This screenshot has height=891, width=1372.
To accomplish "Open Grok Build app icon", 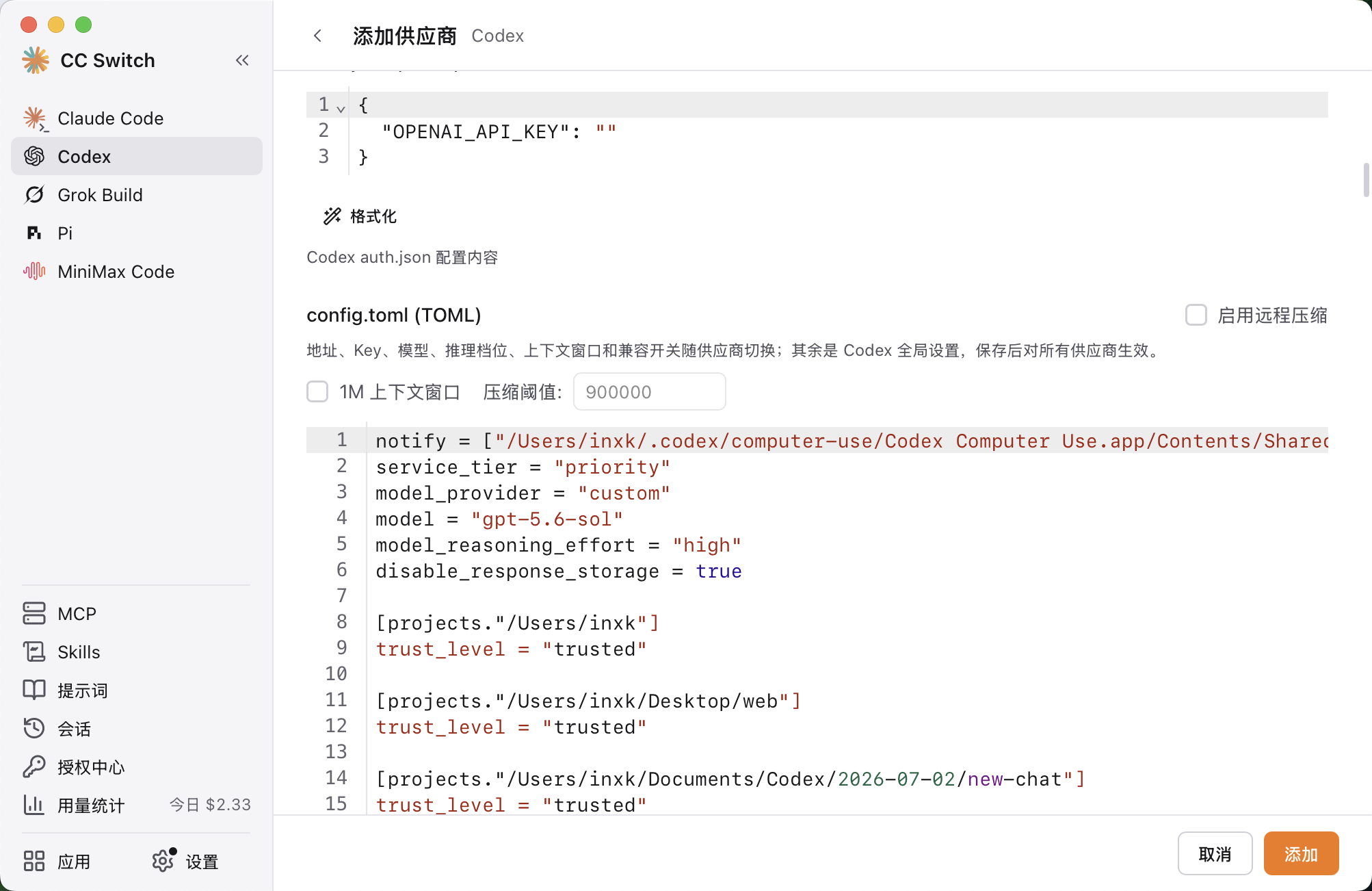I will point(34,195).
